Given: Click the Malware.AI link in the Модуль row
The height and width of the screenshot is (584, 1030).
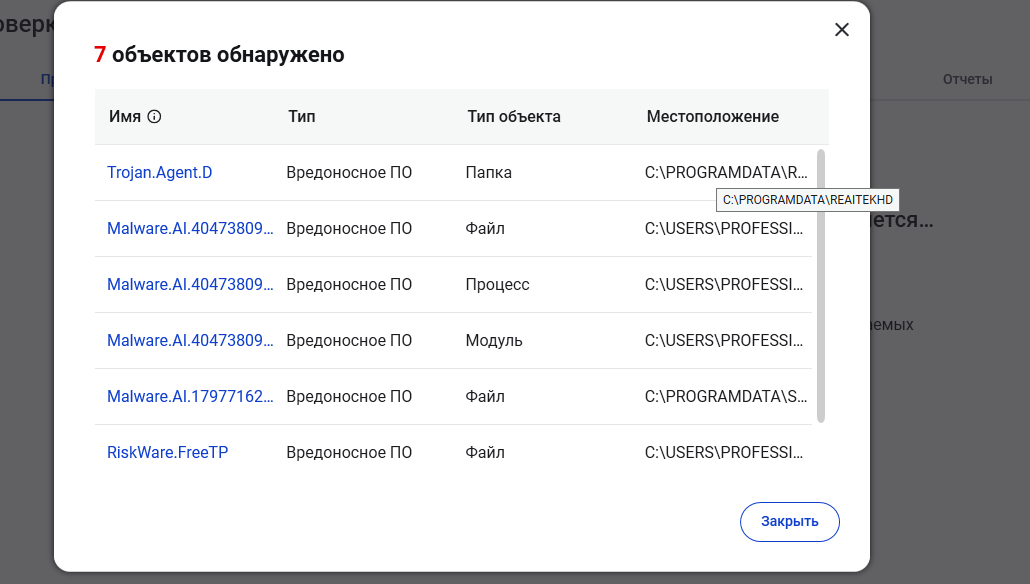Looking at the screenshot, I should (190, 340).
